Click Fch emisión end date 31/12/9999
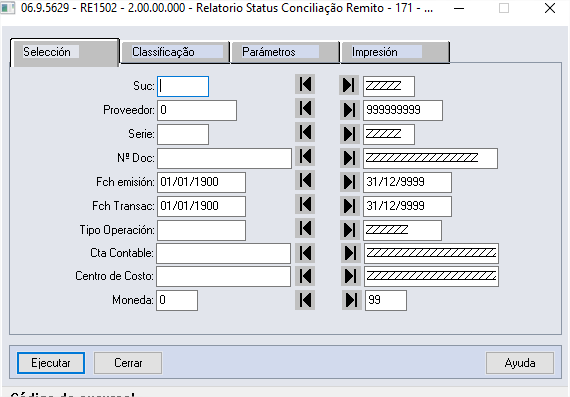 408,183
